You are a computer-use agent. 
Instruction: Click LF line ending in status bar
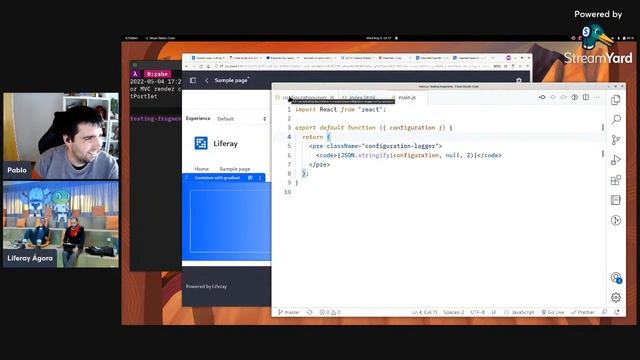pyautogui.click(x=493, y=312)
